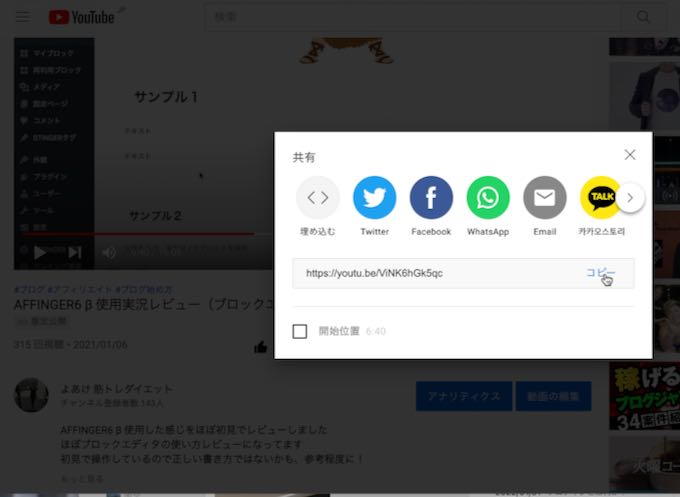680x497 pixels.
Task: Click the 315 回視聴 view count text
Action: point(37,345)
